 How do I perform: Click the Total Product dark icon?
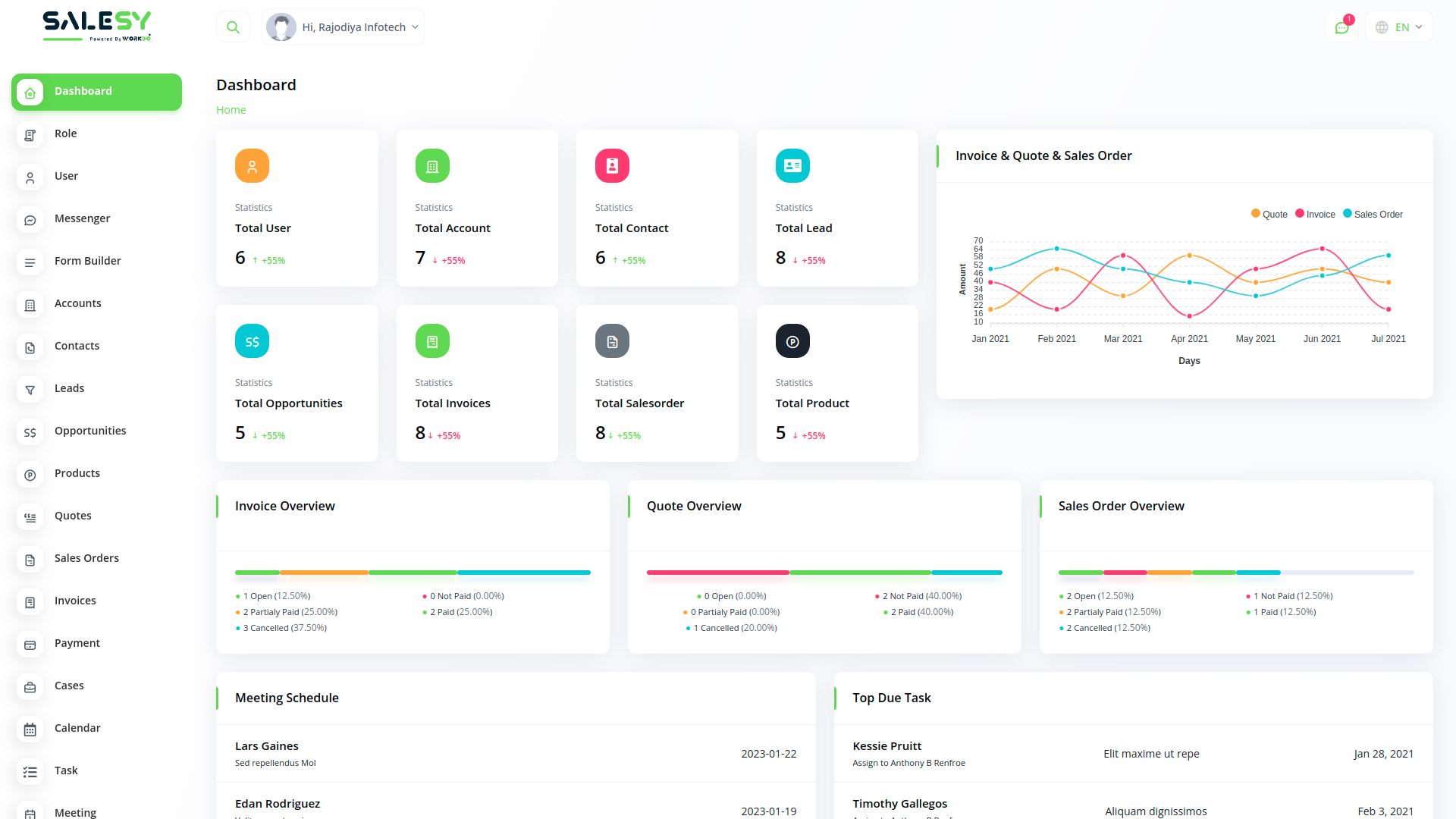coord(792,341)
